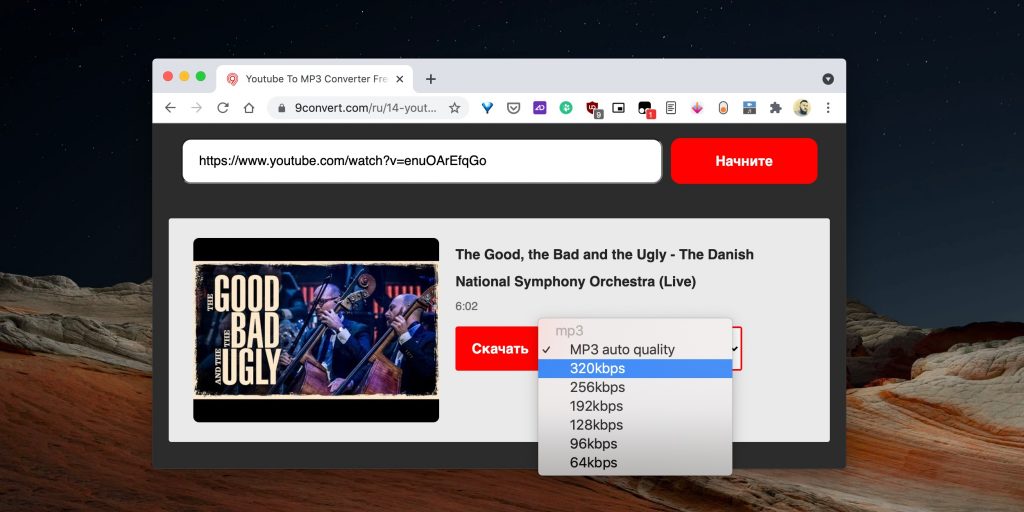Click the tab search down arrow
Screen dimensions: 1024x512
[x=828, y=79]
